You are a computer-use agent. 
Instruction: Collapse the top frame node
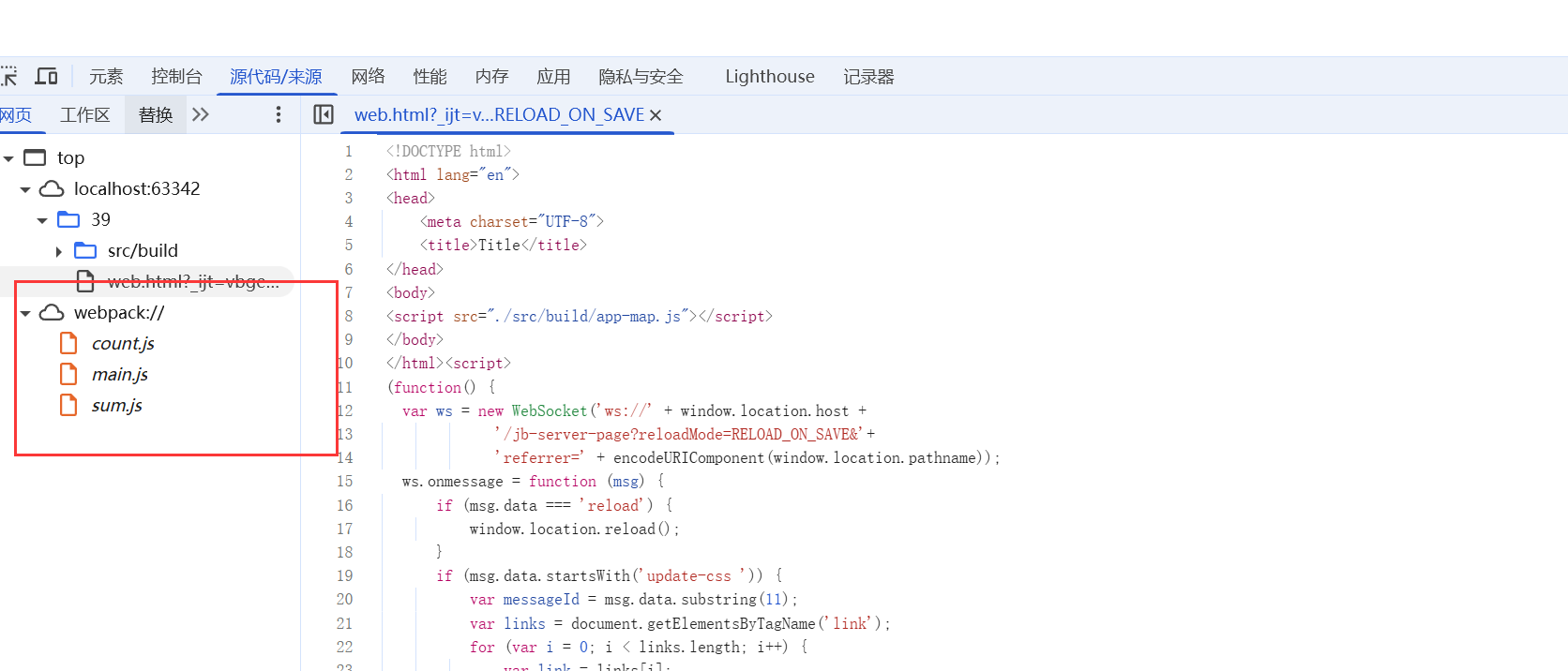(x=8, y=158)
